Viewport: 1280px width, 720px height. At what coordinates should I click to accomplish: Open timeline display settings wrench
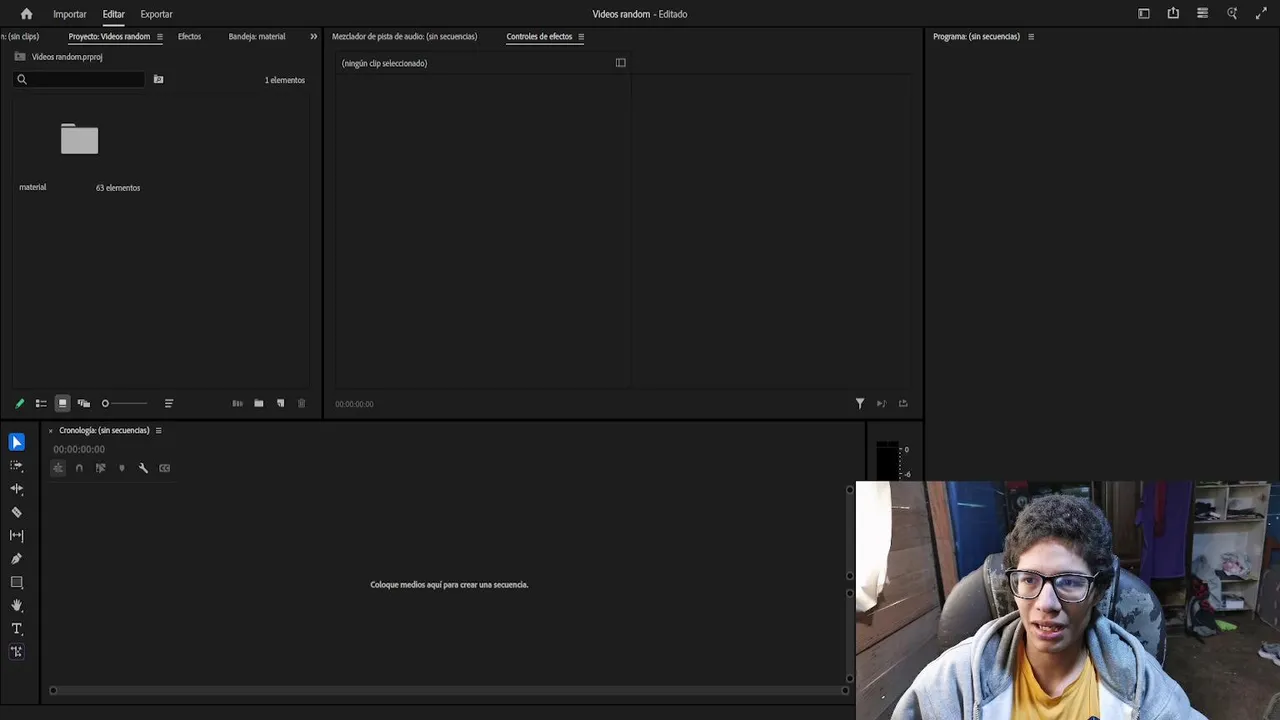pyautogui.click(x=143, y=468)
